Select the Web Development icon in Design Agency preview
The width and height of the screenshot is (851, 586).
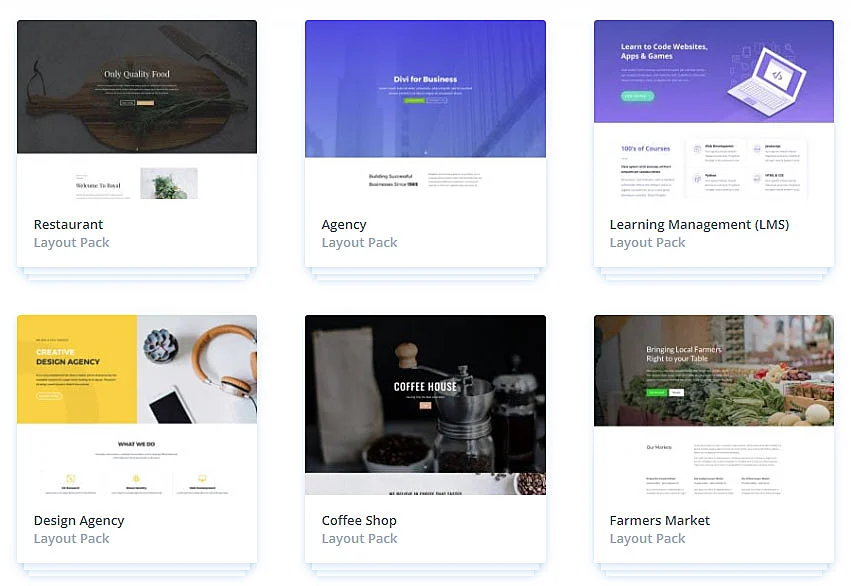(201, 476)
